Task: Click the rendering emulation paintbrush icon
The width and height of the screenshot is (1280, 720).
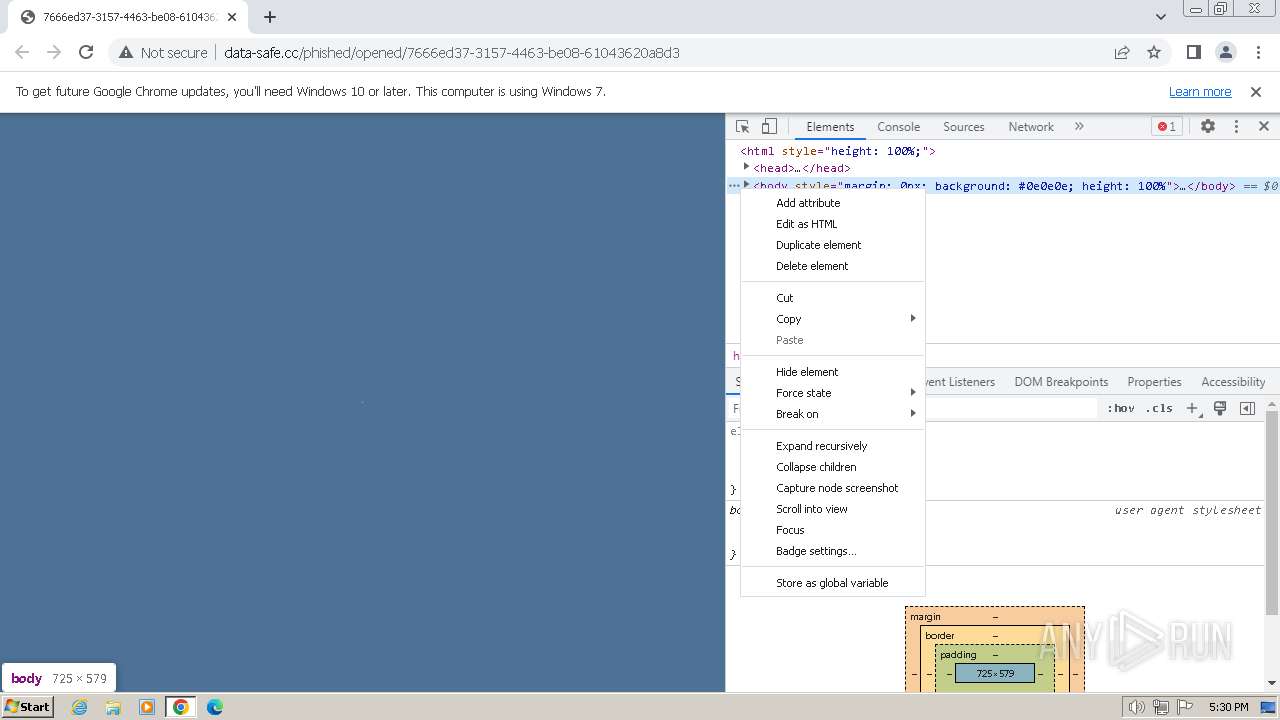Action: tap(1220, 408)
